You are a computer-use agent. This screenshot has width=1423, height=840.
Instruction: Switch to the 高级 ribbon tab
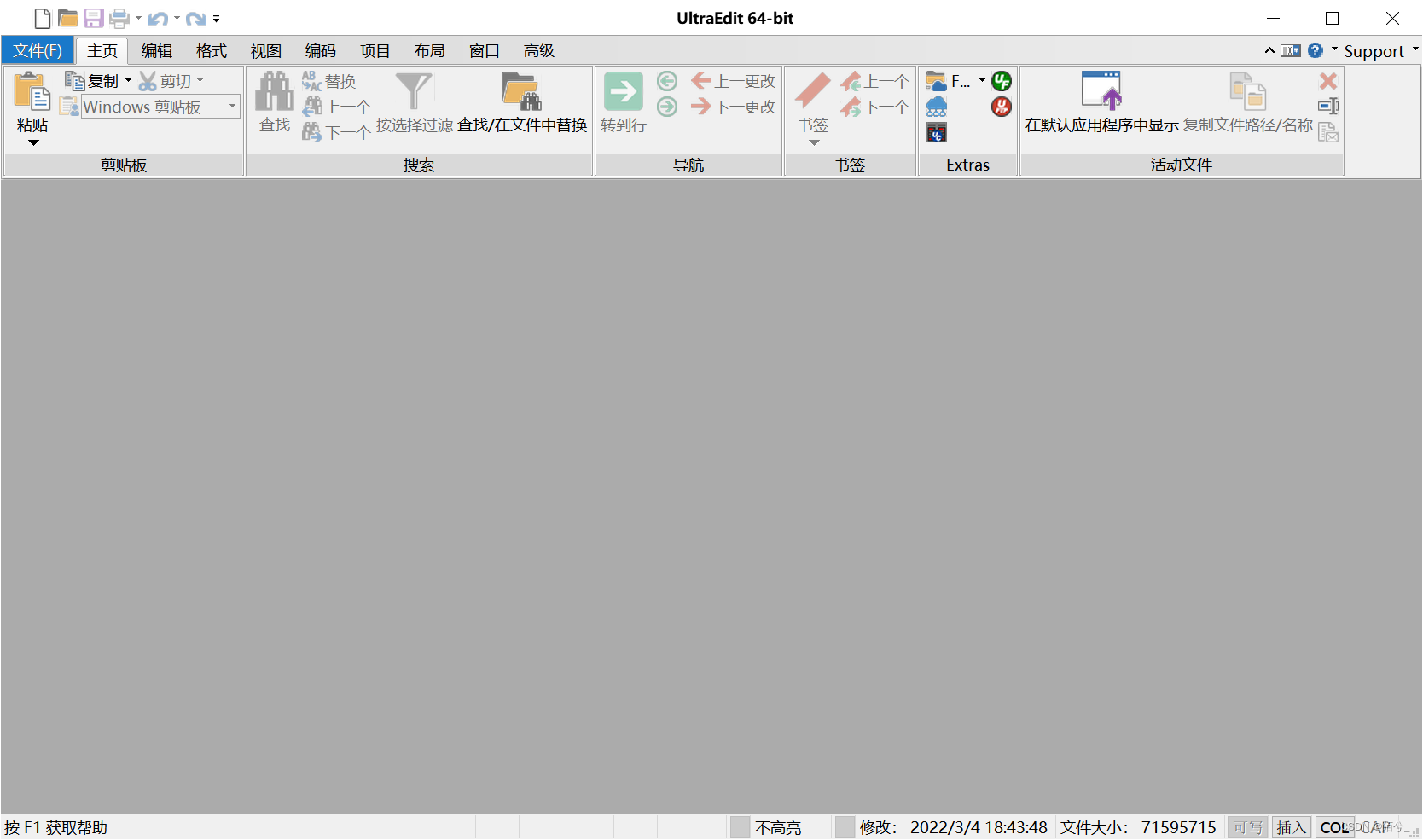(x=539, y=50)
